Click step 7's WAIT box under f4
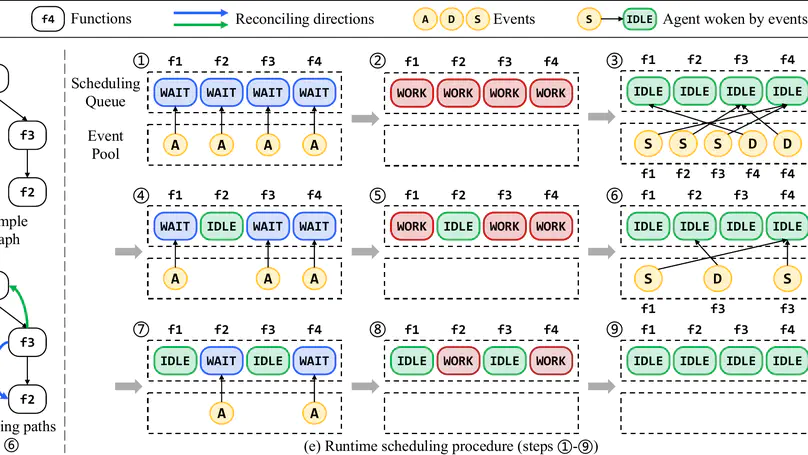 pos(314,361)
